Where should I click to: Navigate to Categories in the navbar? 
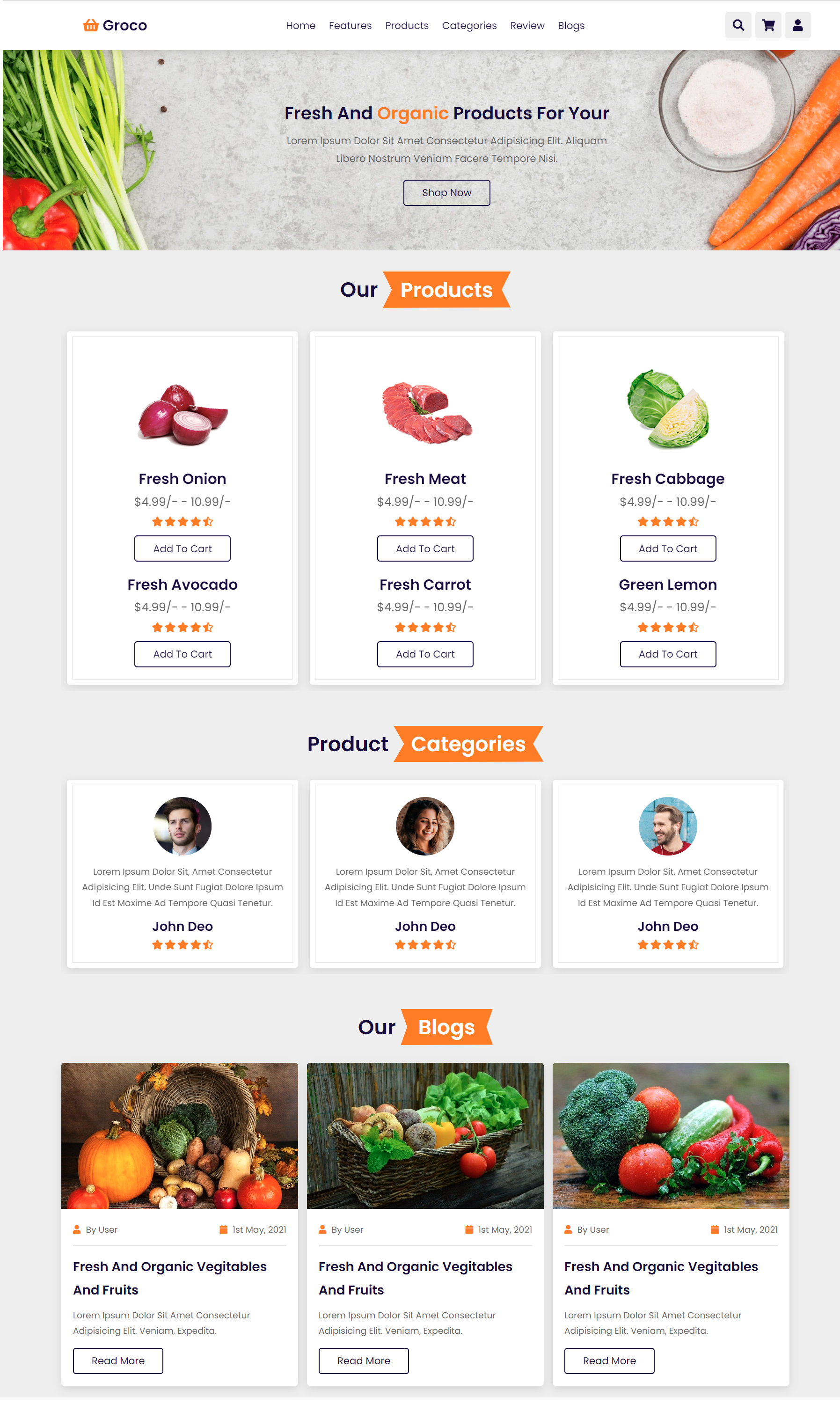tap(469, 25)
